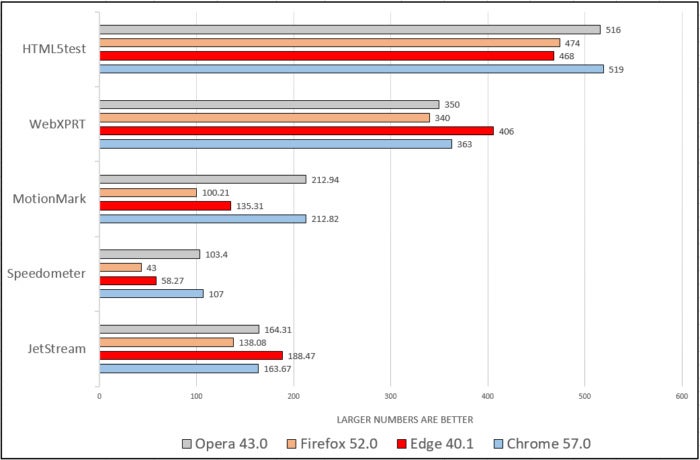This screenshot has height=460, width=700.
Task: Click the Edge HTML5test bar labeled 468
Action: click(x=327, y=56)
